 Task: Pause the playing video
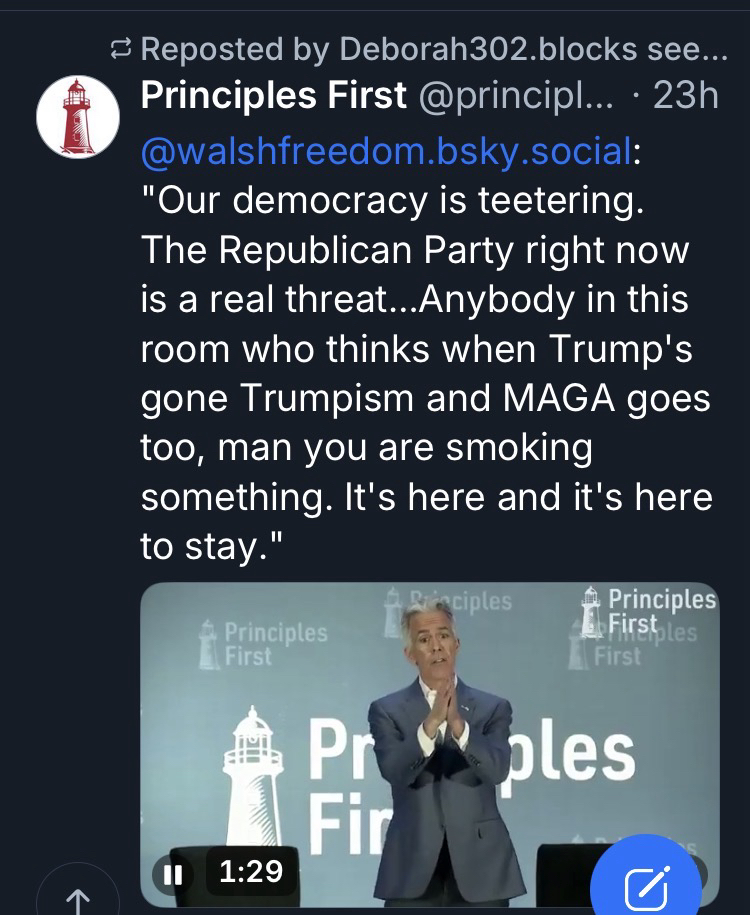(171, 873)
